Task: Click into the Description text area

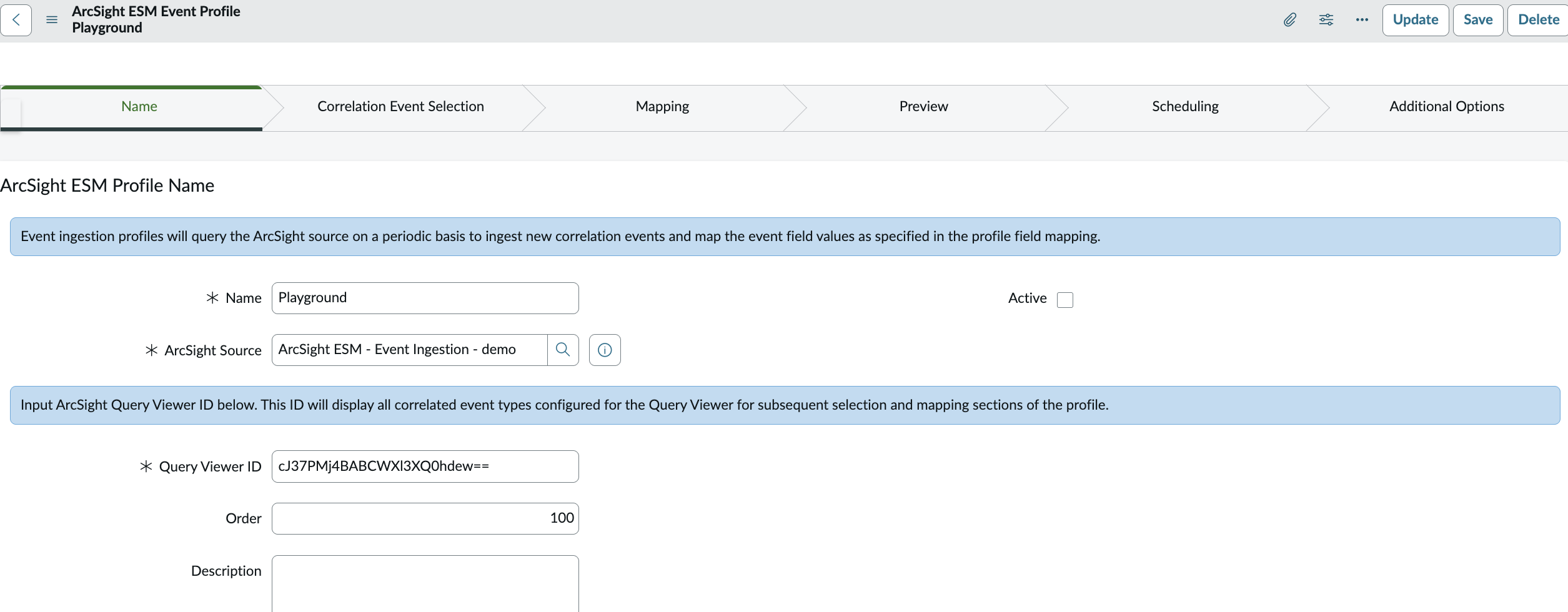Action: [425, 584]
